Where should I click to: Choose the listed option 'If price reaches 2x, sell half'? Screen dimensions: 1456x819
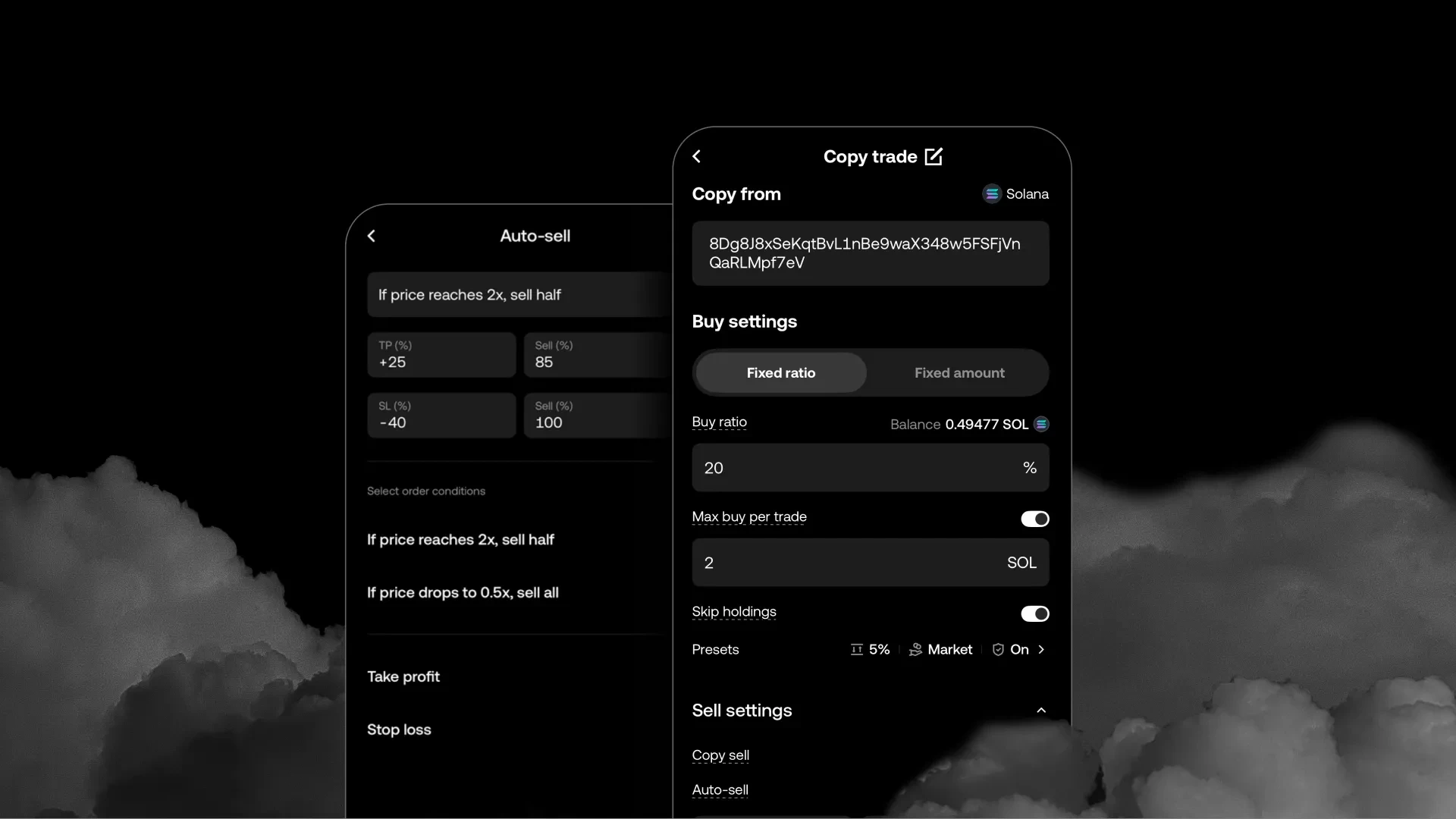460,539
